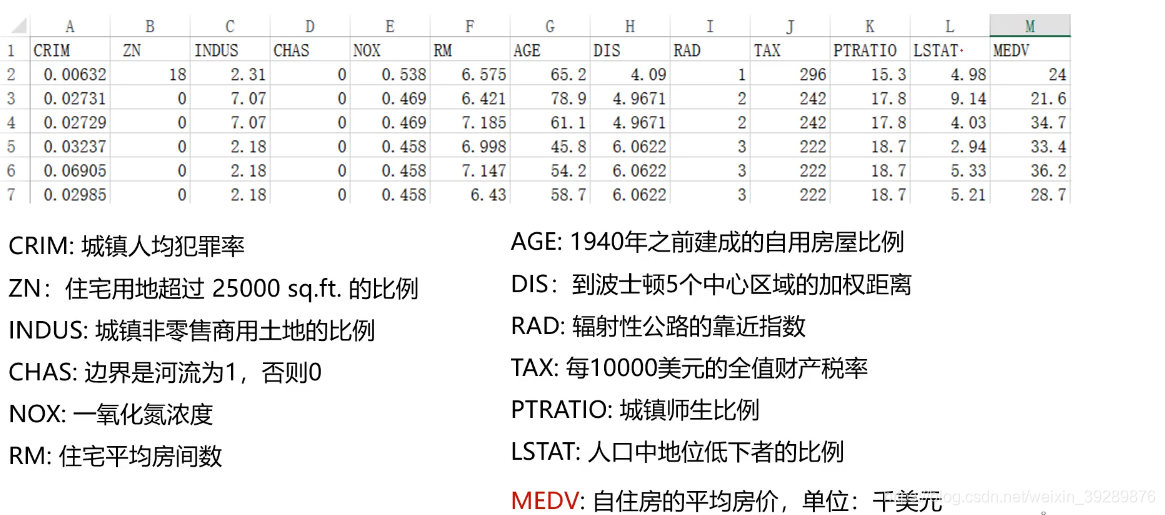Select cell with value 58.7
The width and height of the screenshot is (1165, 515).
(549, 195)
